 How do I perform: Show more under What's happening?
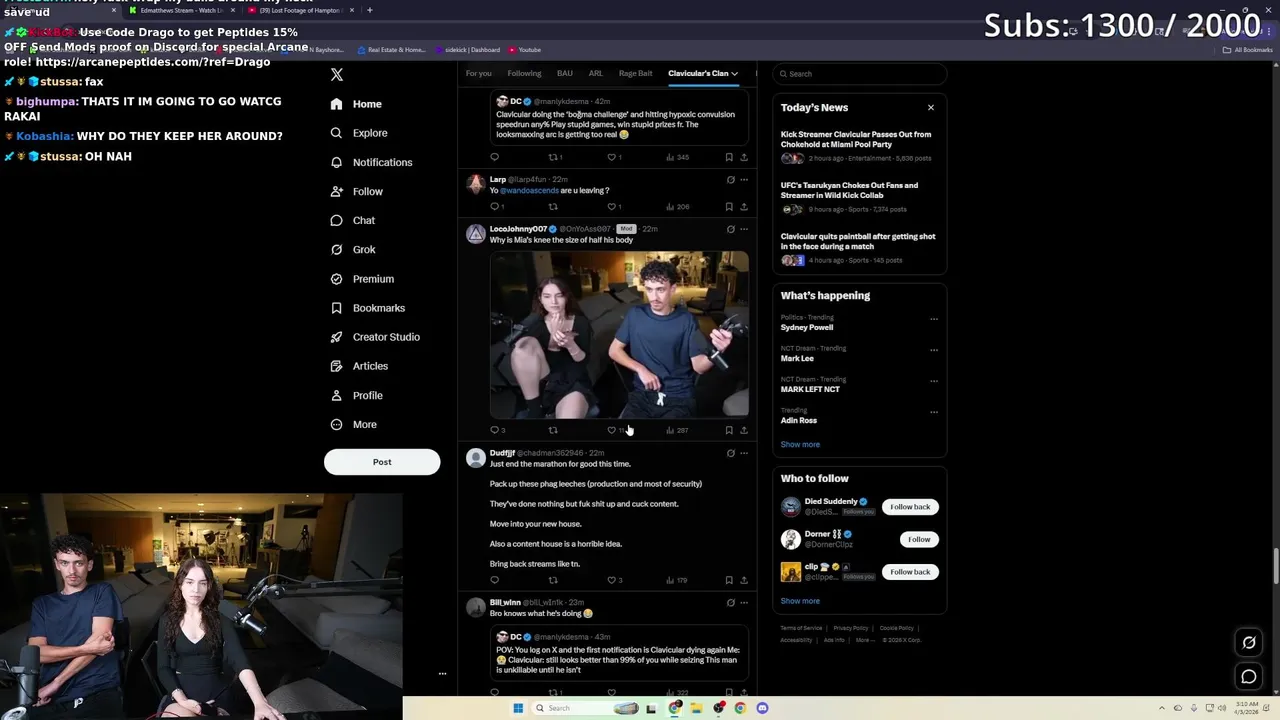point(800,444)
